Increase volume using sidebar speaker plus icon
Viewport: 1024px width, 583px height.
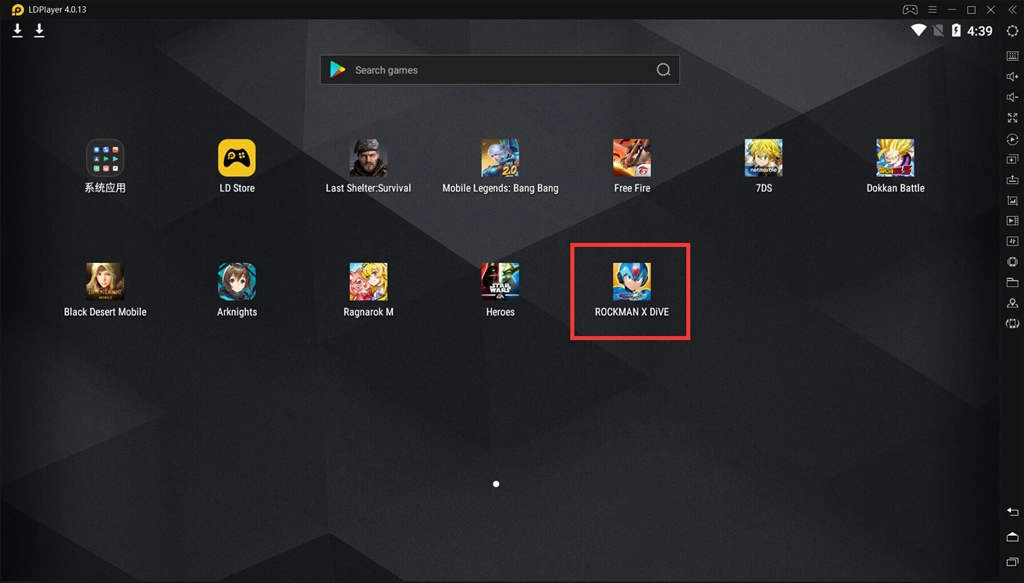(1012, 76)
